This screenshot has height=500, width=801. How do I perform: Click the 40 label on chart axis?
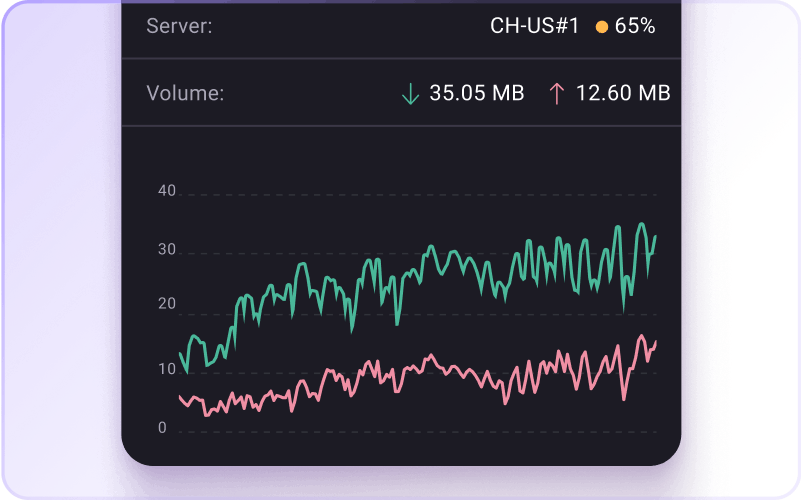[167, 191]
